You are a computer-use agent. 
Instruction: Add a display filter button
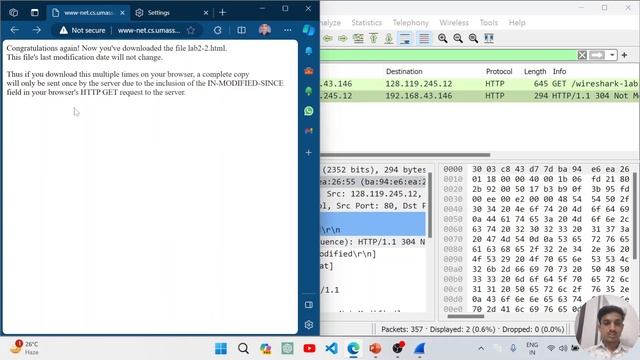(624, 55)
